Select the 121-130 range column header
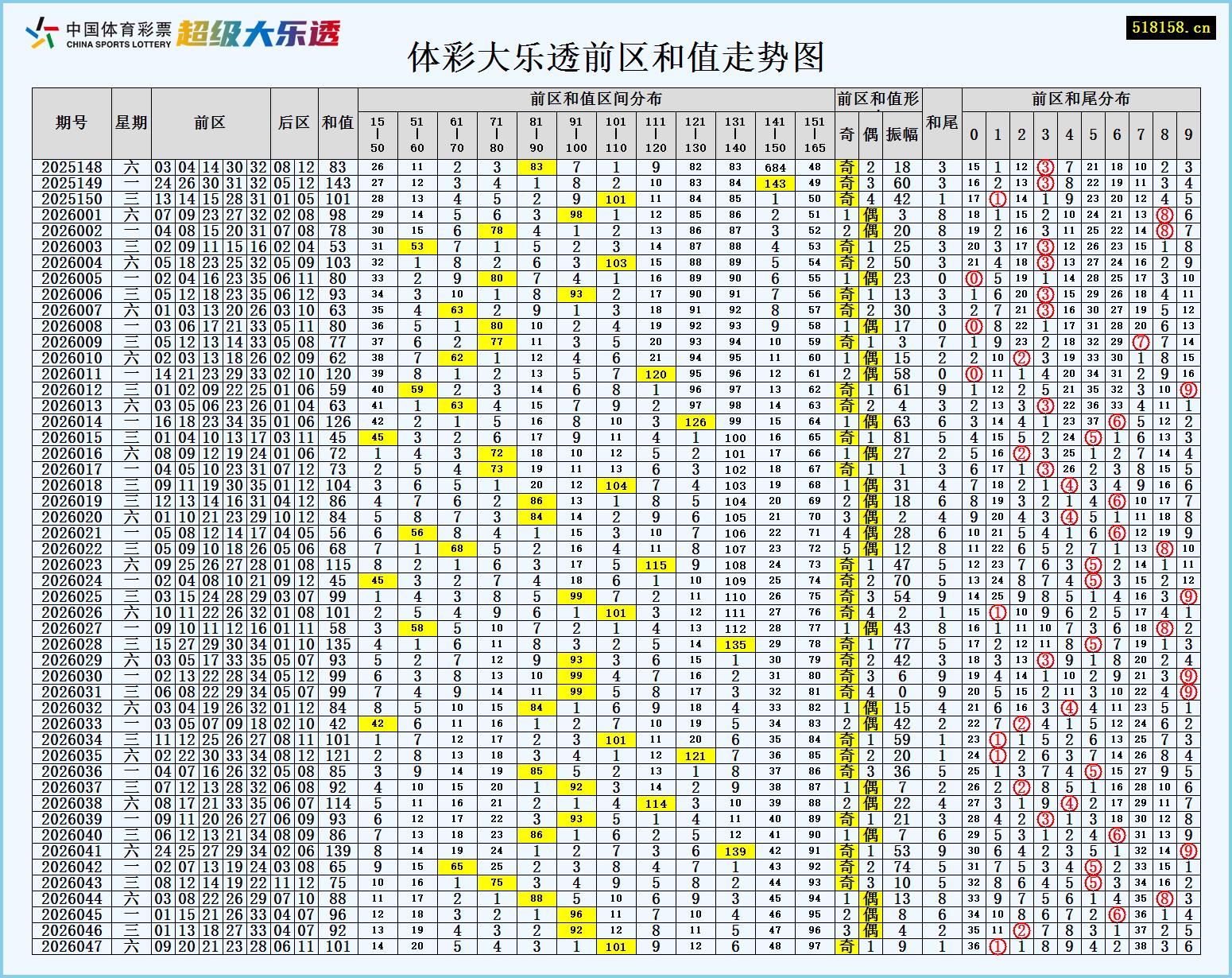 [x=695, y=134]
